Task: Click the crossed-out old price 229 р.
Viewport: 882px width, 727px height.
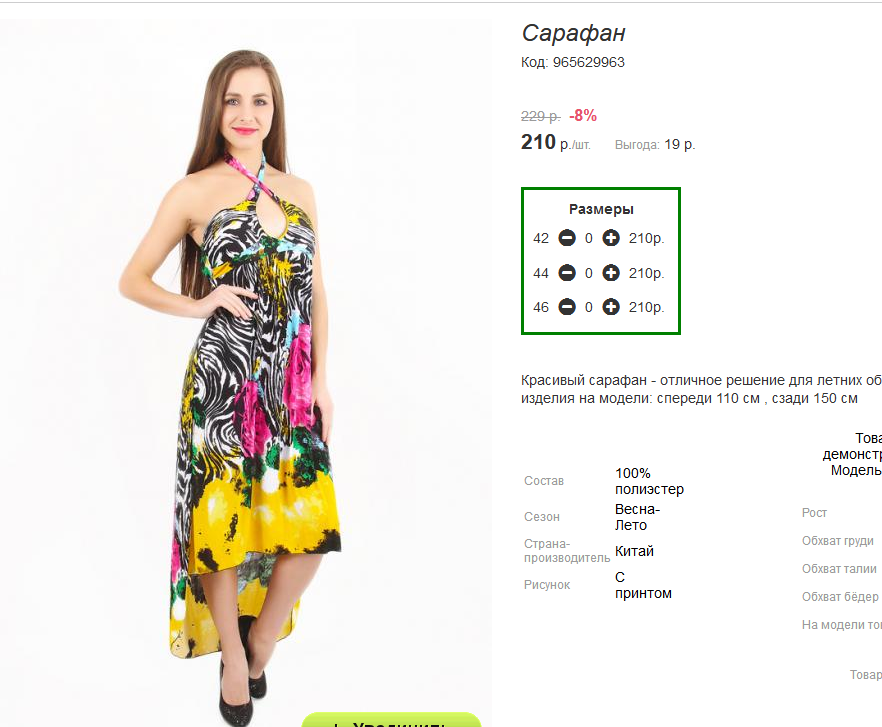Action: [x=540, y=116]
